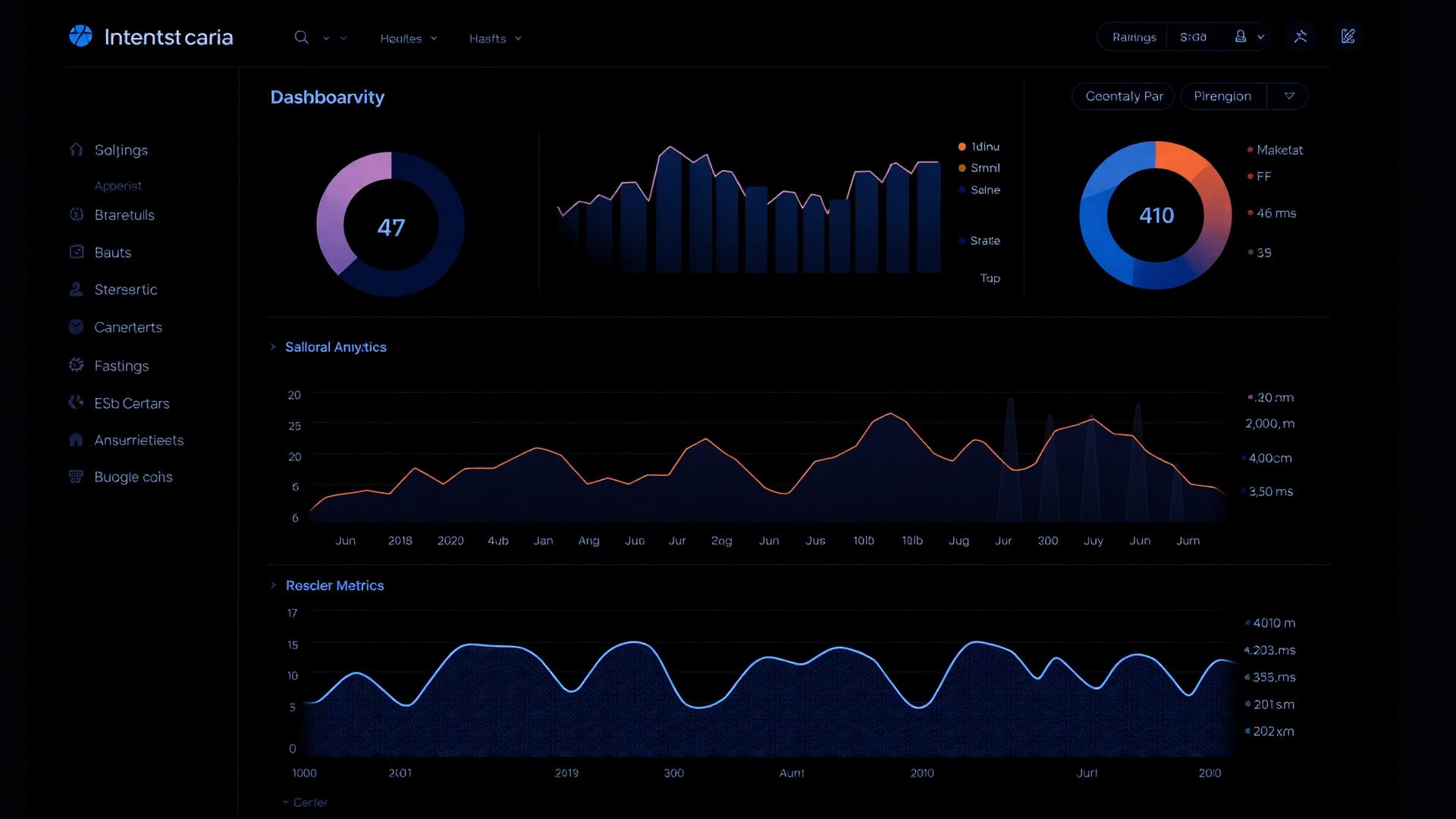
Task: Open the search magnifier in the top bar
Action: 301,36
